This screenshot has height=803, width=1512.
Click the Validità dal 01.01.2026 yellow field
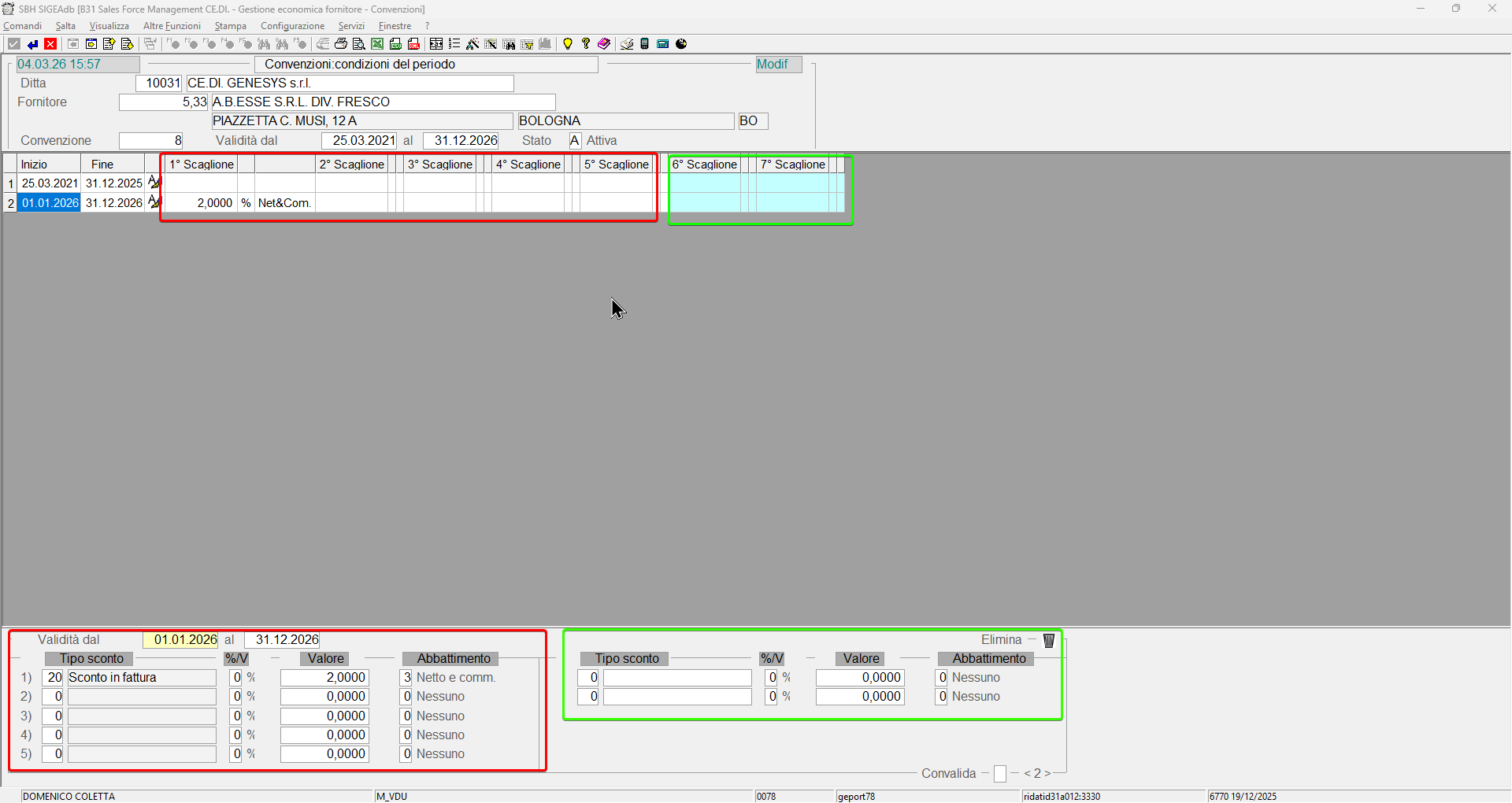point(180,640)
